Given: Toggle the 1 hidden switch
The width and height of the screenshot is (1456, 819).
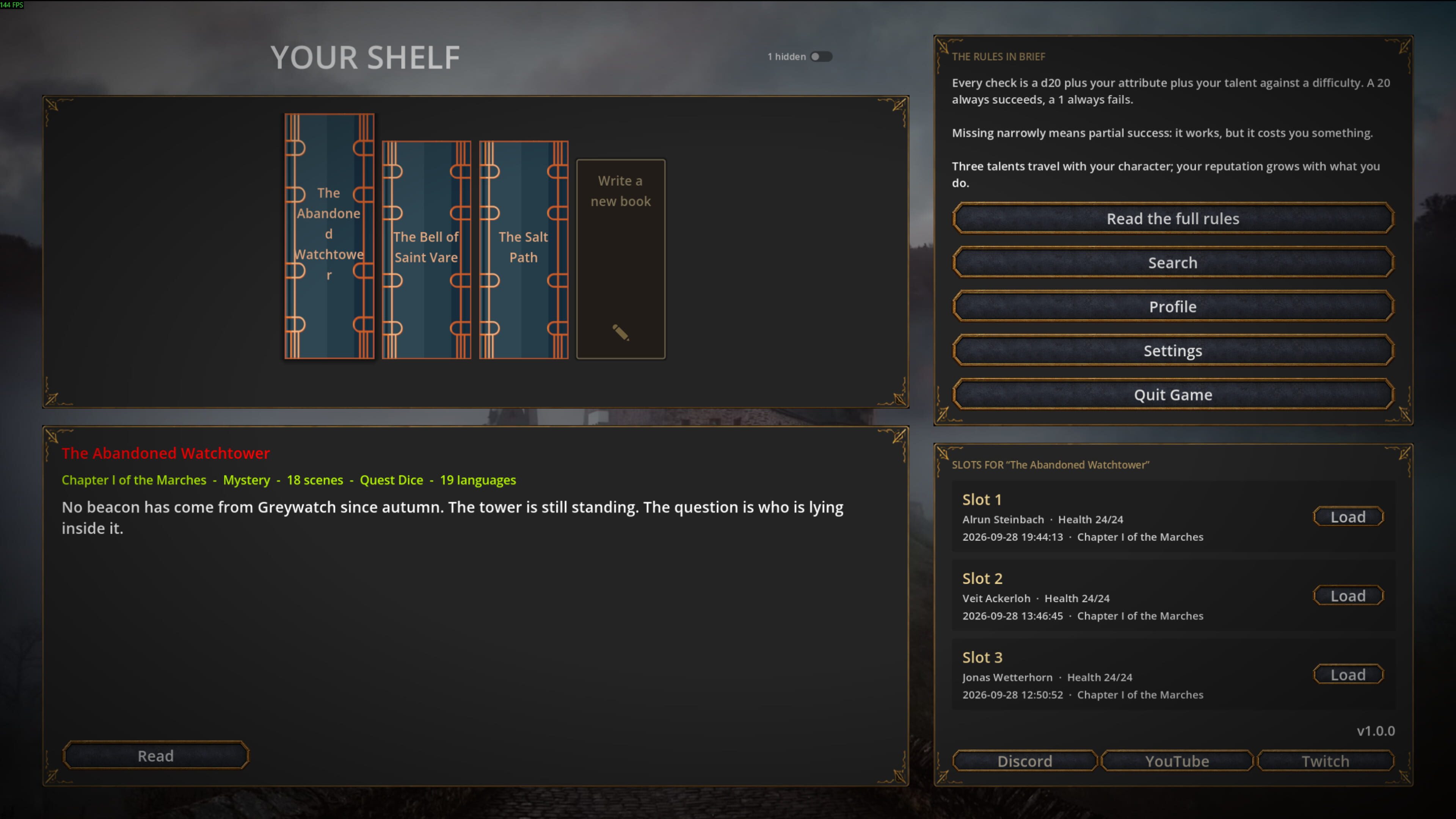Looking at the screenshot, I should [821, 56].
